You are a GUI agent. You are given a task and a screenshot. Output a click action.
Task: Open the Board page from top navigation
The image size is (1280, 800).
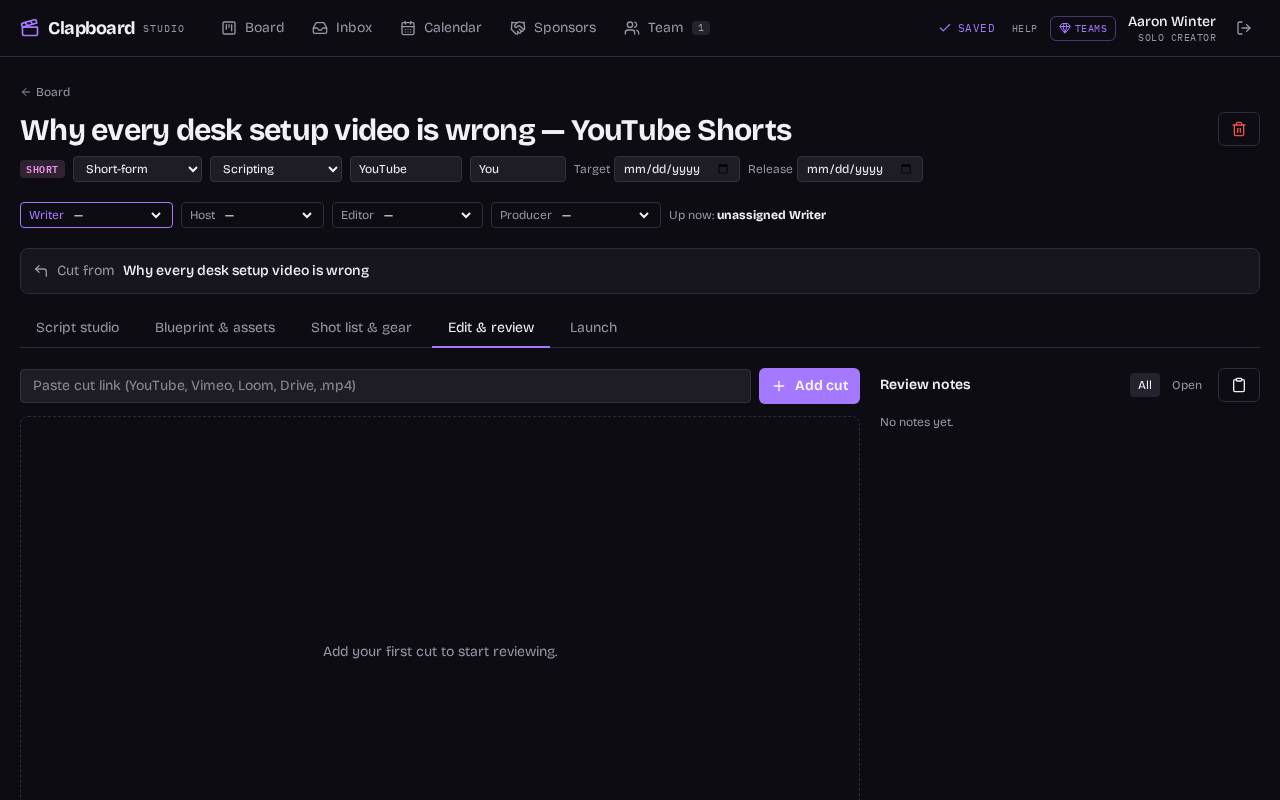pyautogui.click(x=253, y=28)
